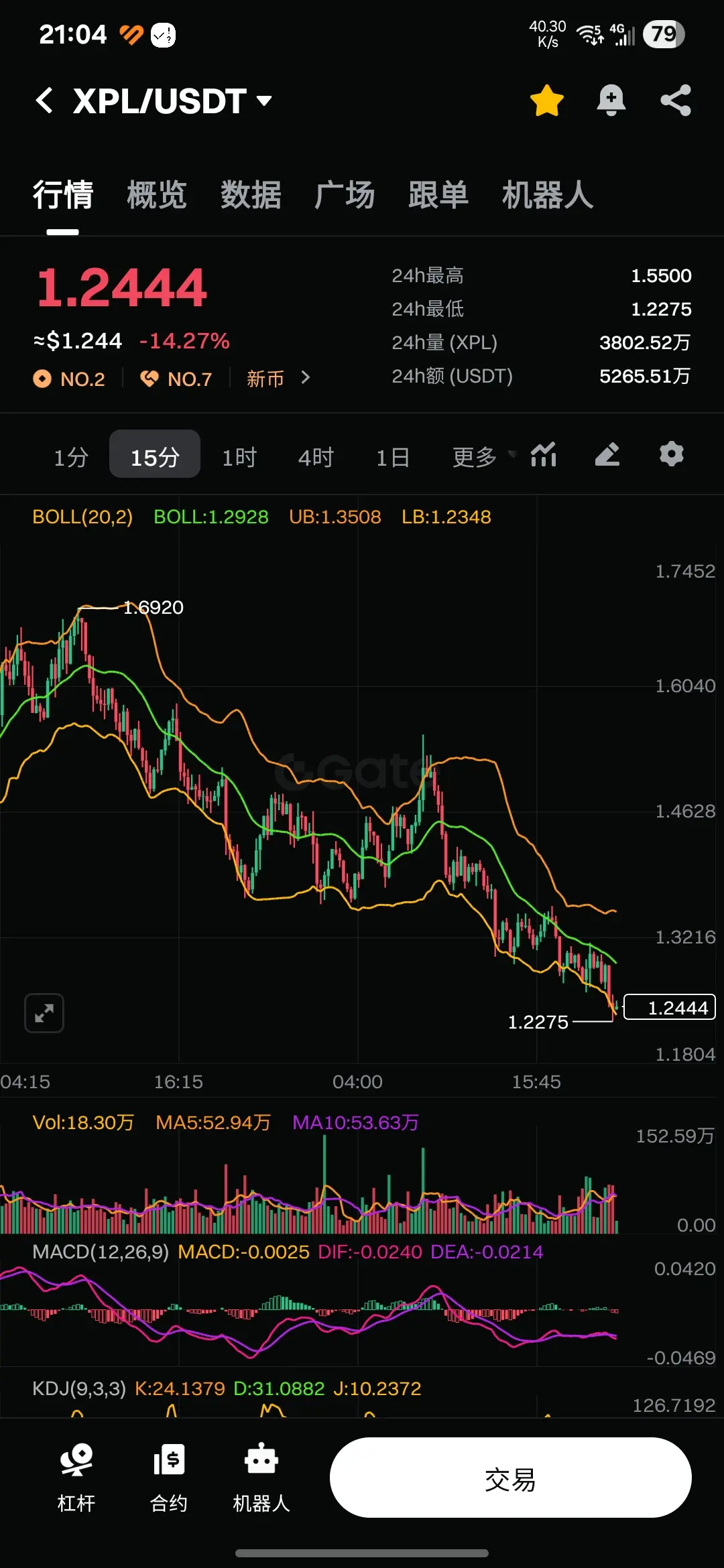Switch to the 机器人 top tab
This screenshot has height=1568, width=724.
point(548,195)
